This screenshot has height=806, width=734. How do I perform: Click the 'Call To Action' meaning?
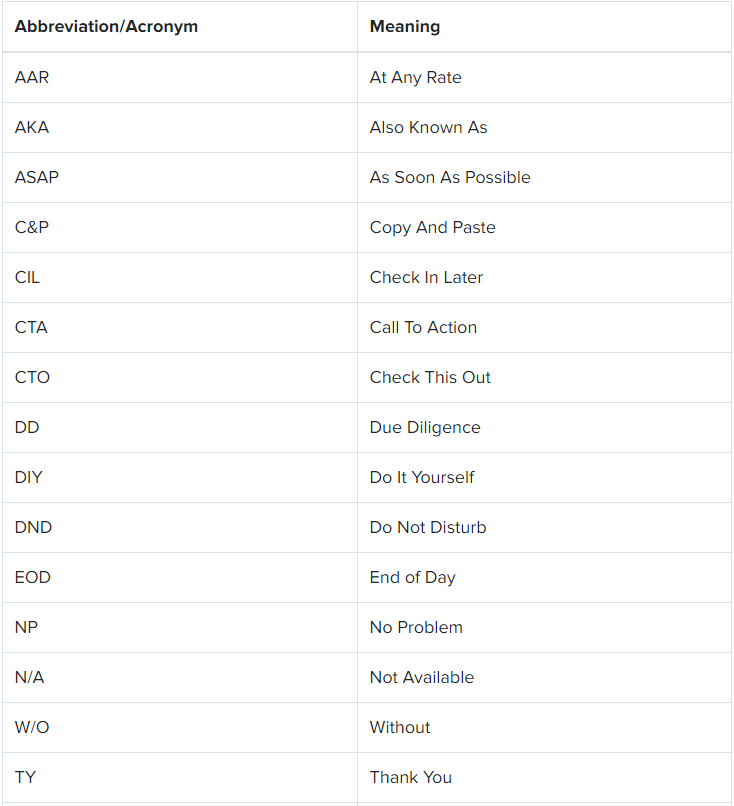pyautogui.click(x=423, y=327)
